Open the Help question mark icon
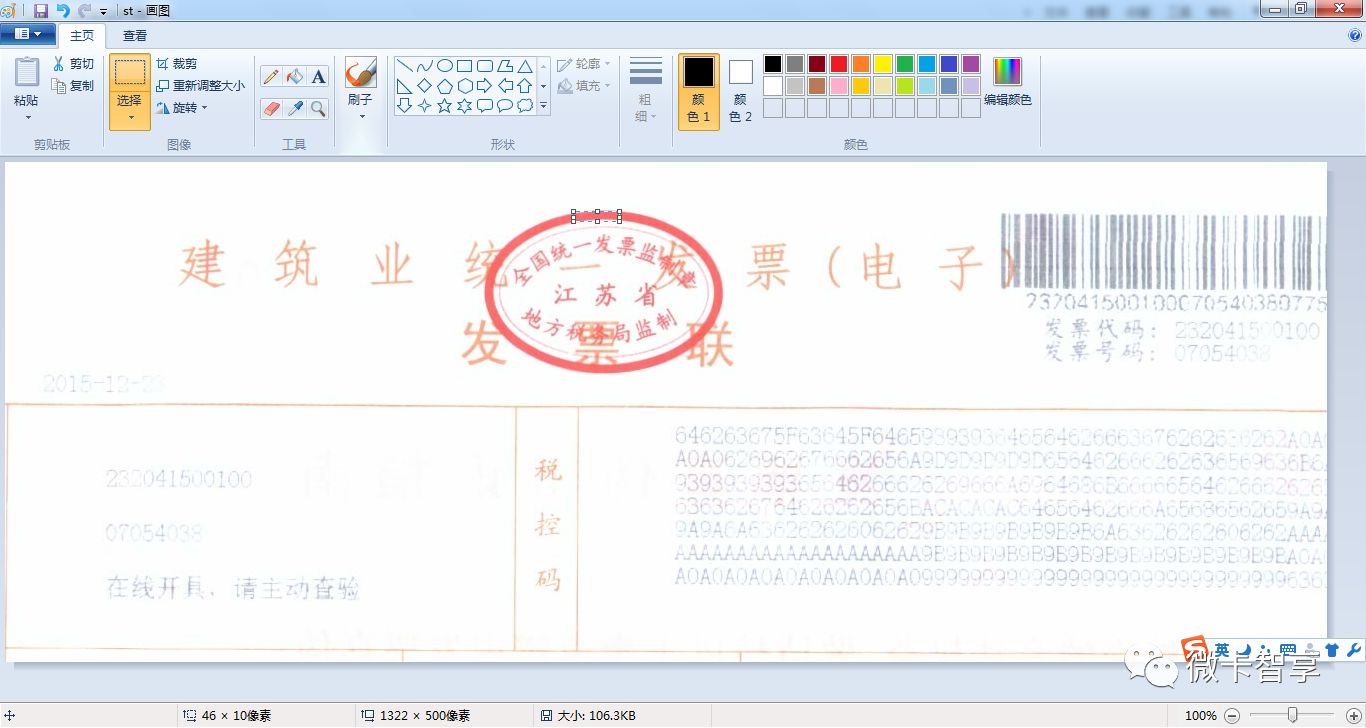This screenshot has height=728, width=1366. pos(1355,35)
